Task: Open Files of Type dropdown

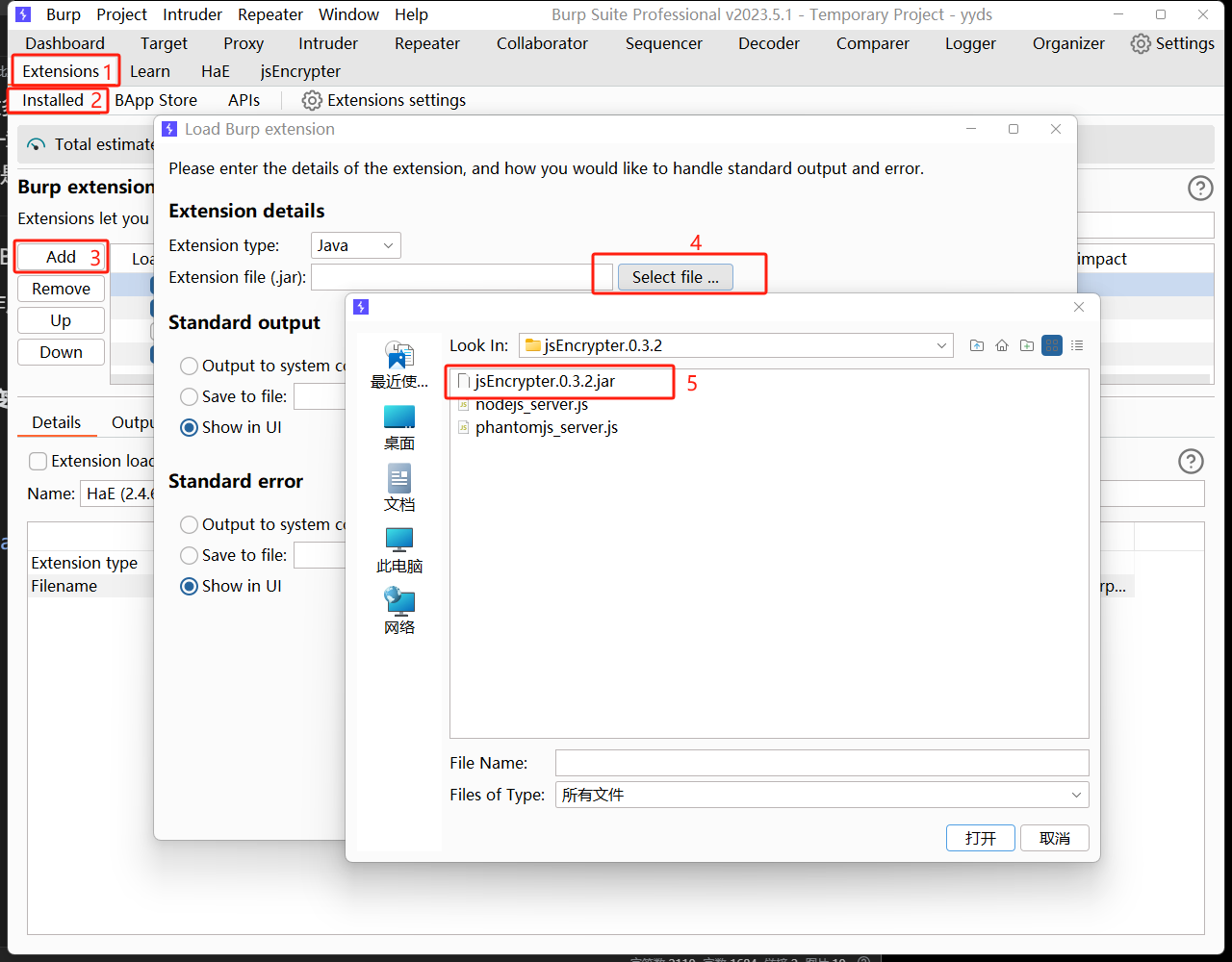Action: point(822,795)
